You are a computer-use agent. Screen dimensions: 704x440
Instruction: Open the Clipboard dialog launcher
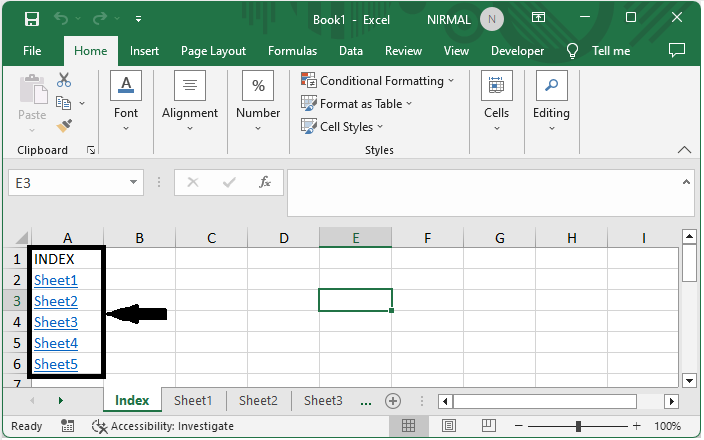[91, 150]
